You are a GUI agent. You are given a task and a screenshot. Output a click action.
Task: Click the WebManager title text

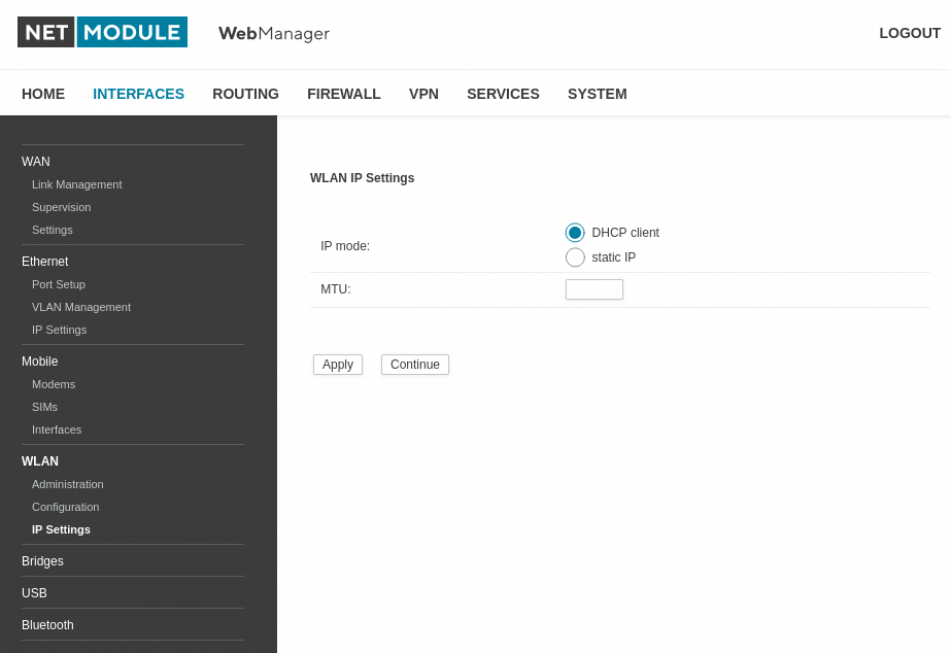click(274, 33)
